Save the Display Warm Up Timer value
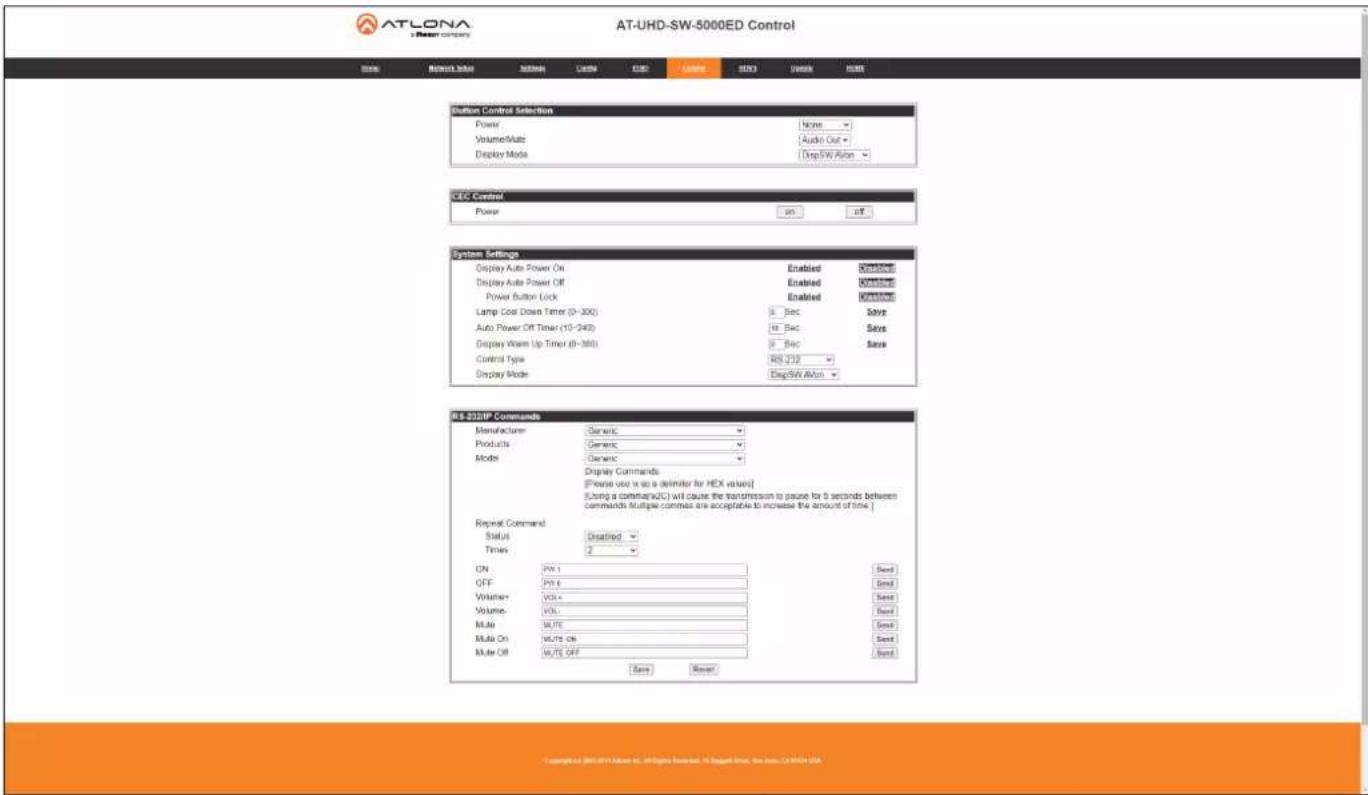 click(876, 344)
